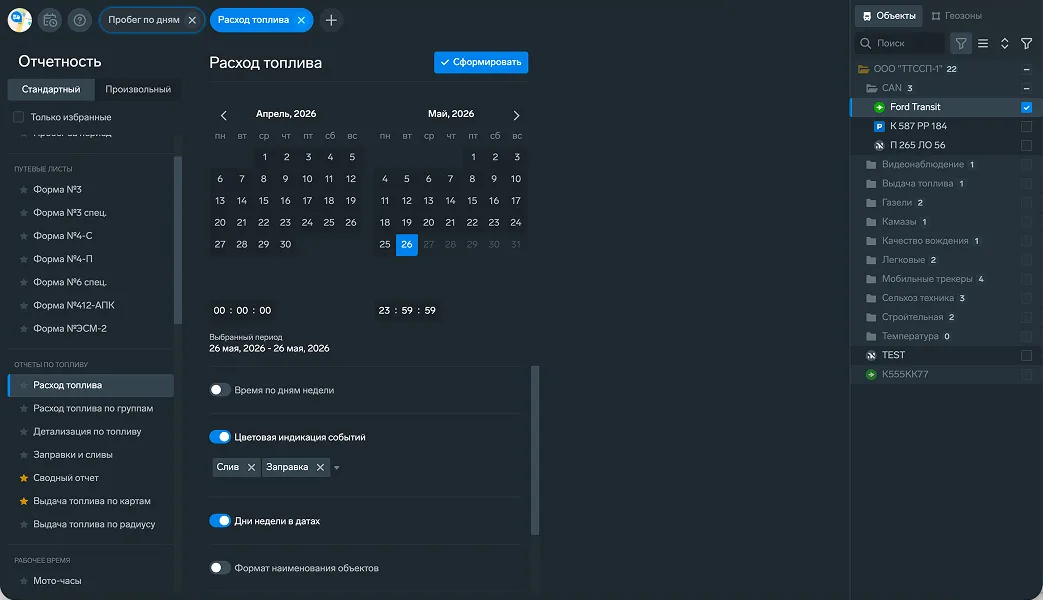Check the П 265 ЛО 56 checkbox
Viewport: 1043px width, 600px height.
pos(1026,145)
